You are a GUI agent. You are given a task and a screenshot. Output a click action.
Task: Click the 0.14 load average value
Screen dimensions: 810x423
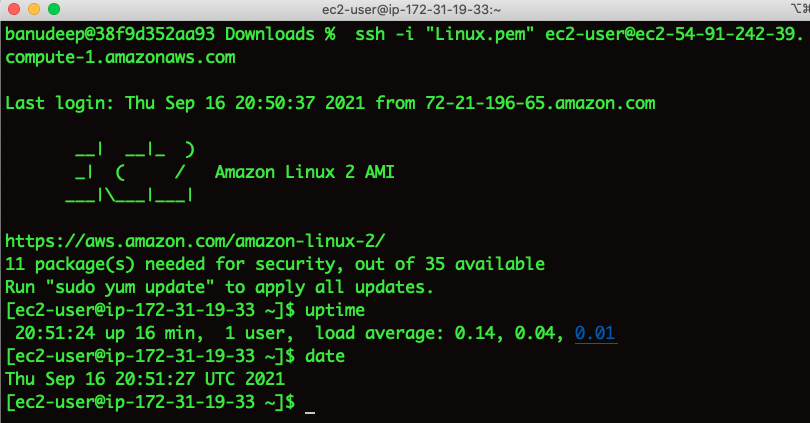coord(475,333)
